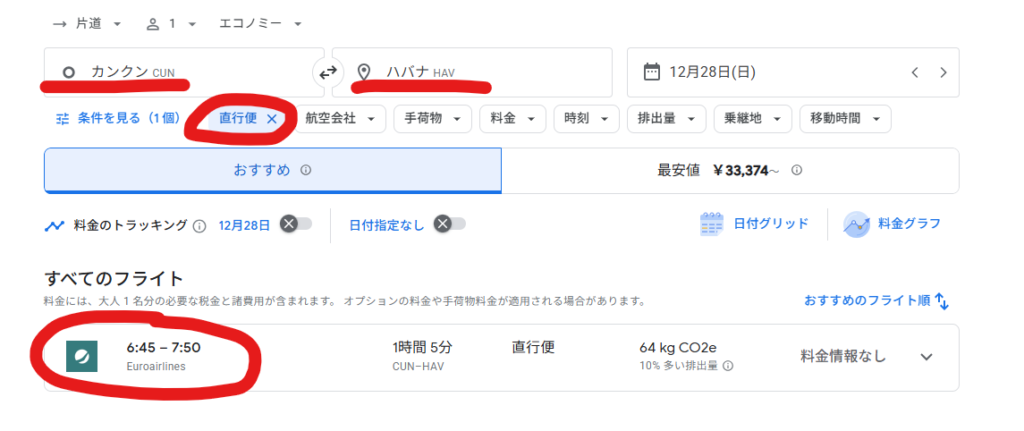Image resolution: width=1024 pixels, height=431 pixels.
Task: Click the emissions info icon near 多い排出量
Action: [x=728, y=366]
